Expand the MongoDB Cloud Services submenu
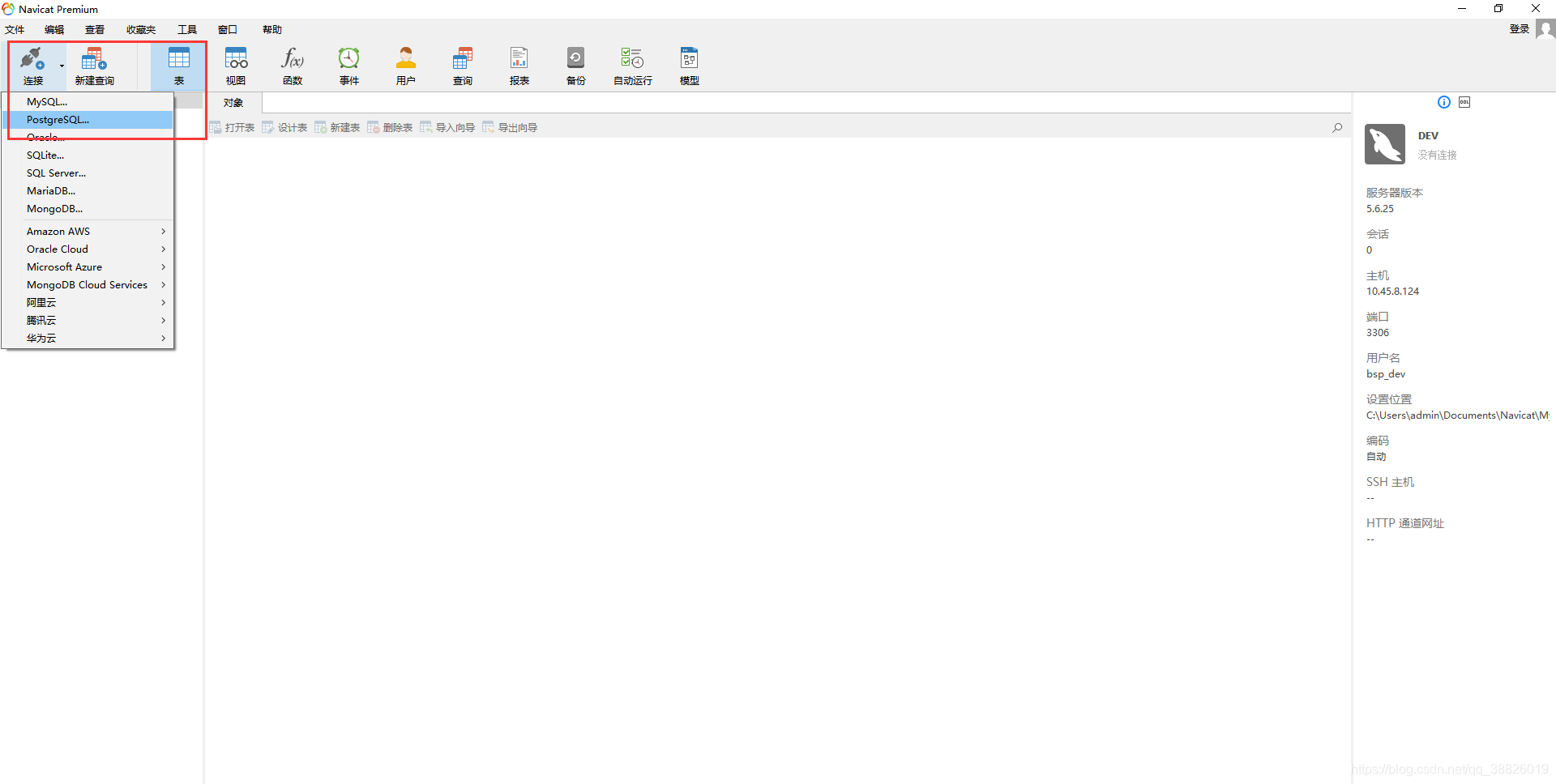Image resolution: width=1556 pixels, height=784 pixels. [88, 285]
